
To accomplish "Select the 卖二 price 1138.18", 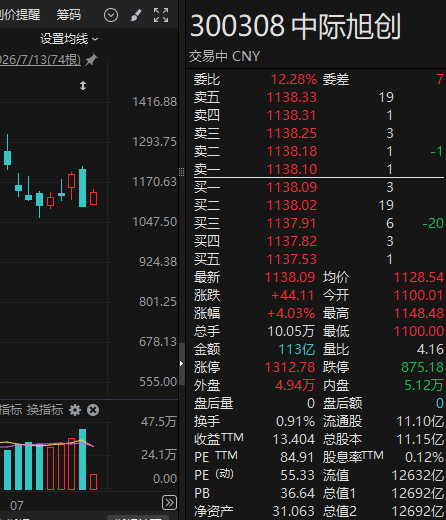I will click(x=292, y=151).
